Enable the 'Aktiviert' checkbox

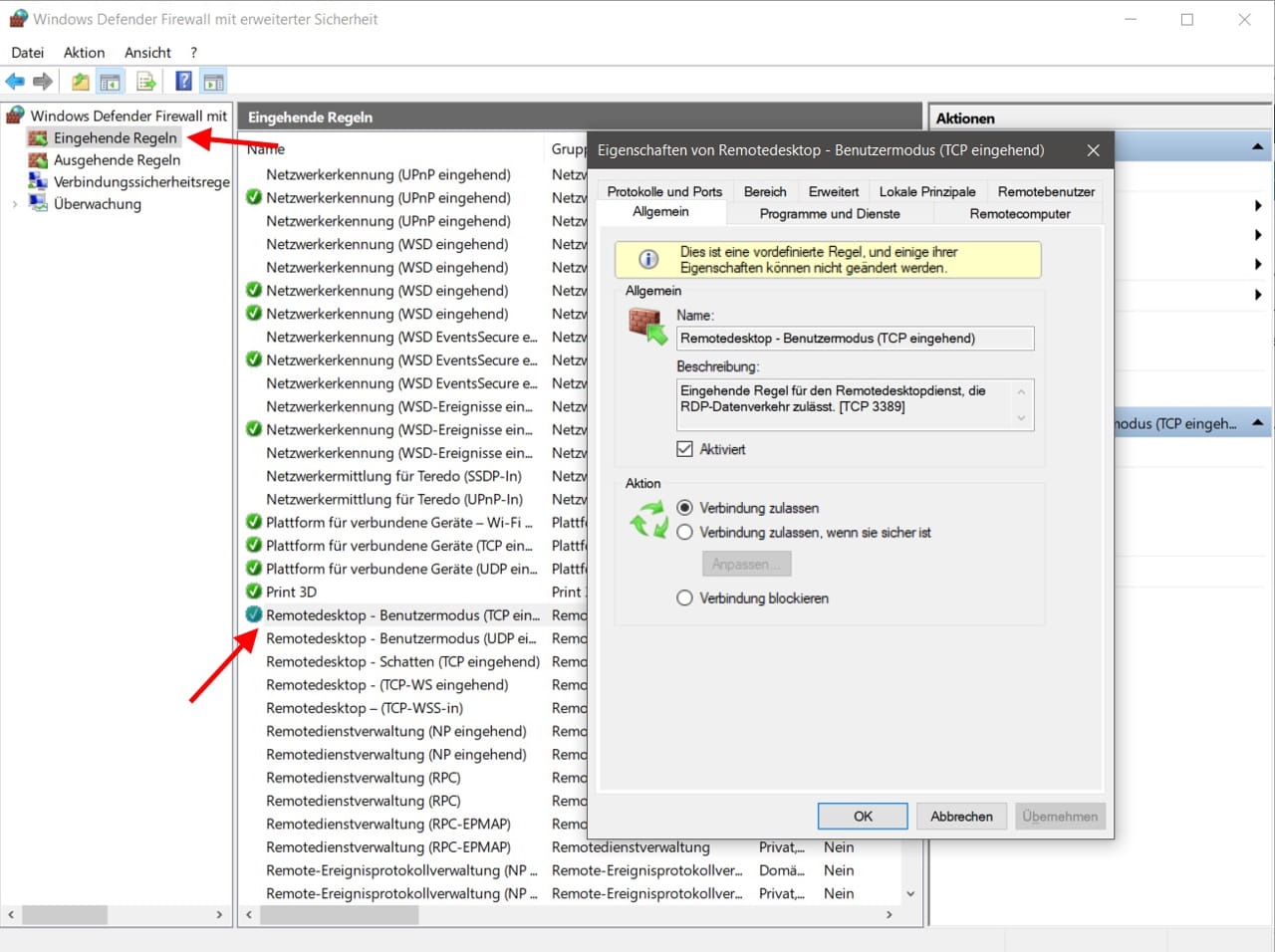[684, 448]
